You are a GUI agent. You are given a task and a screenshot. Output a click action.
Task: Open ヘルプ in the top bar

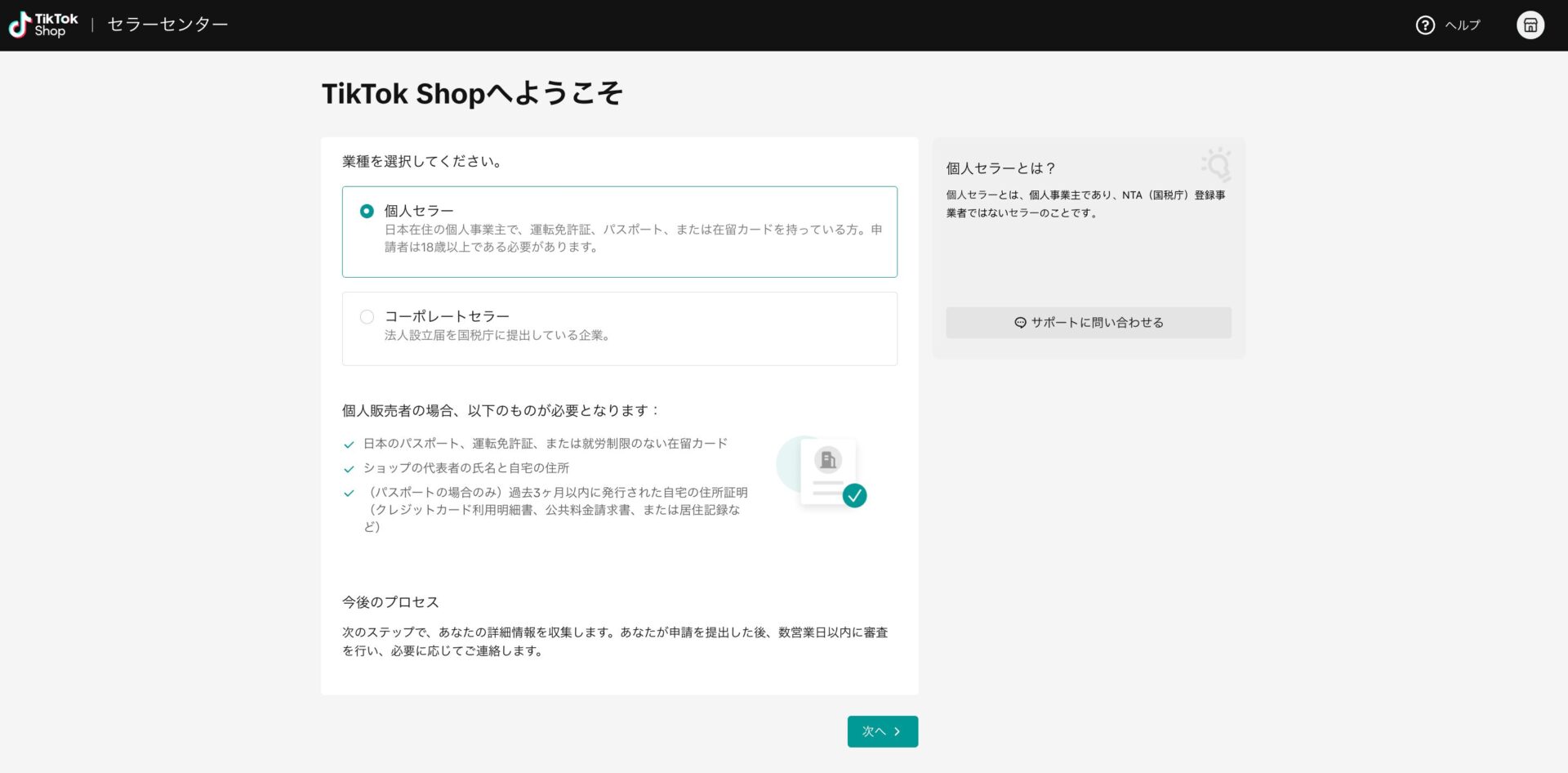pos(1461,25)
